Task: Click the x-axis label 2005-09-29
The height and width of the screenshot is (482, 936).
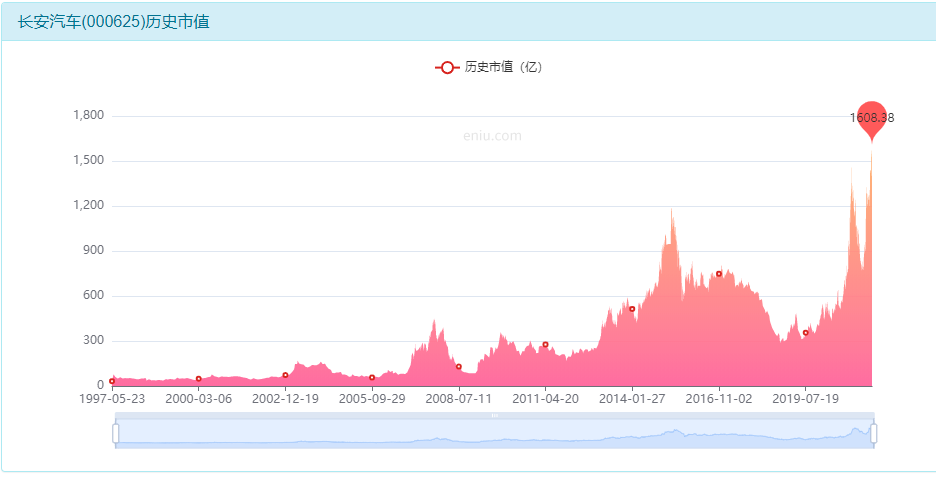Action: [x=372, y=399]
